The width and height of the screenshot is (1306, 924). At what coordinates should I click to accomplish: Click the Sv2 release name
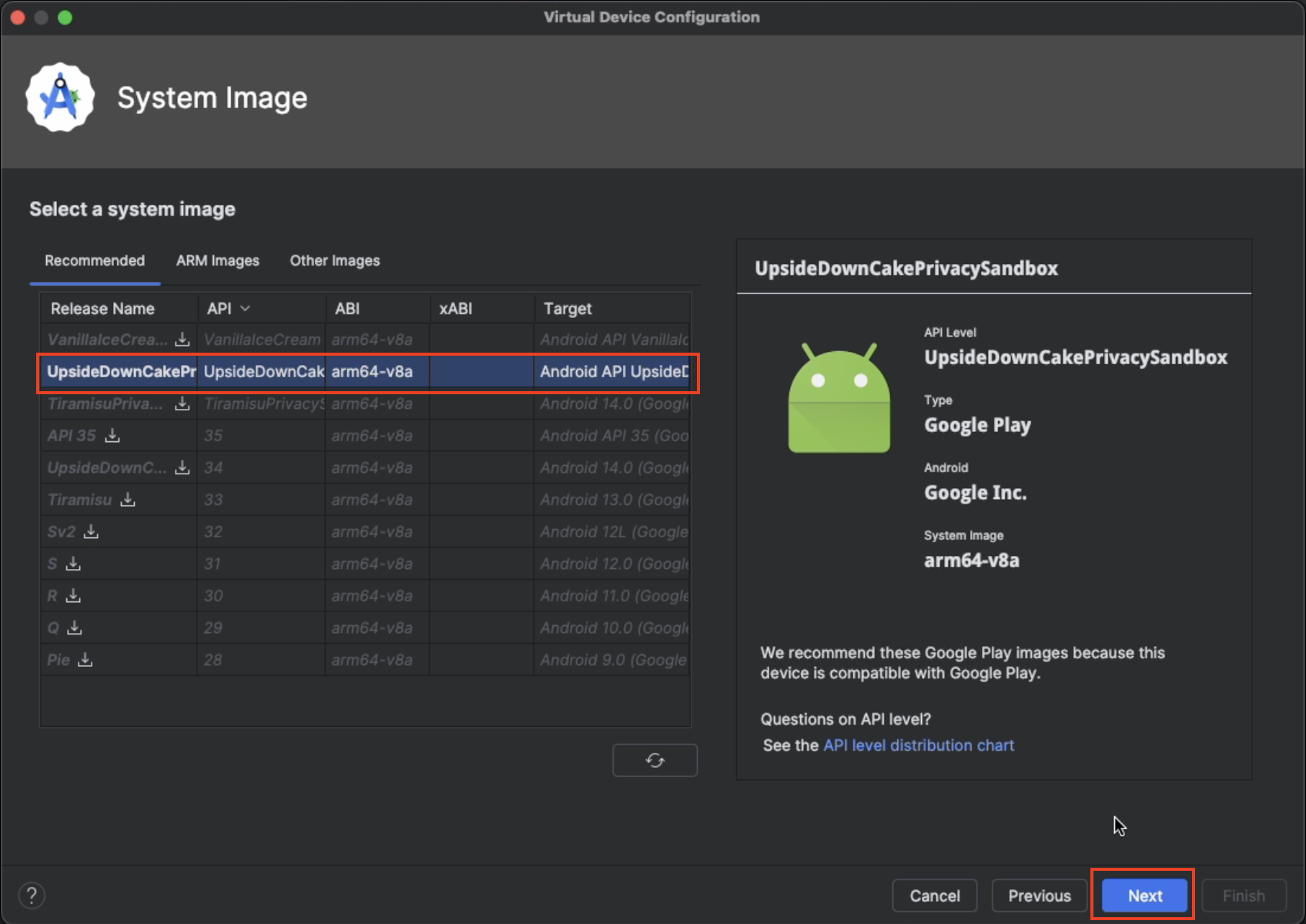tap(62, 532)
